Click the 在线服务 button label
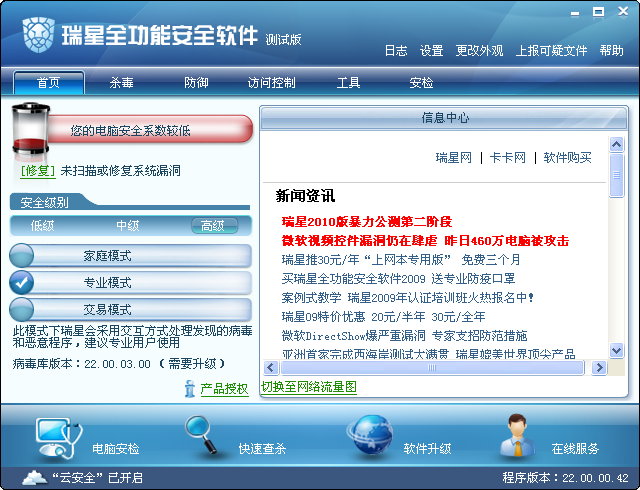Screen dimensions: 640x490 pyautogui.click(x=575, y=449)
